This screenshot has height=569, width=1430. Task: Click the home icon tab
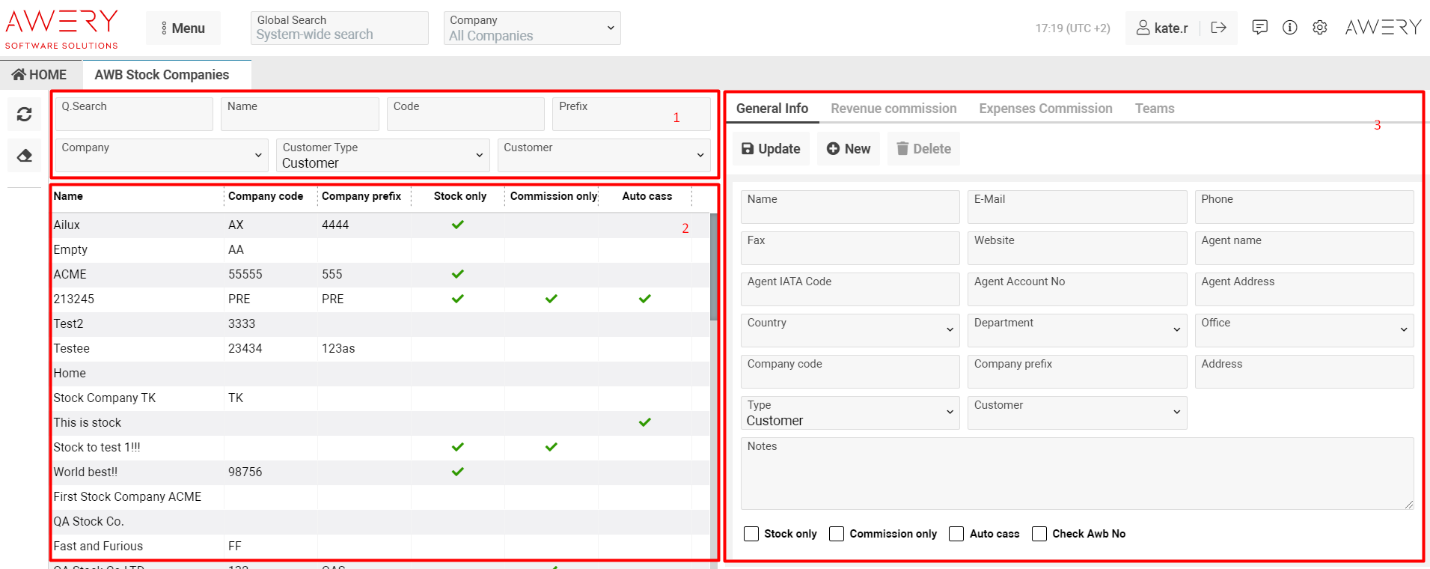coord(39,75)
